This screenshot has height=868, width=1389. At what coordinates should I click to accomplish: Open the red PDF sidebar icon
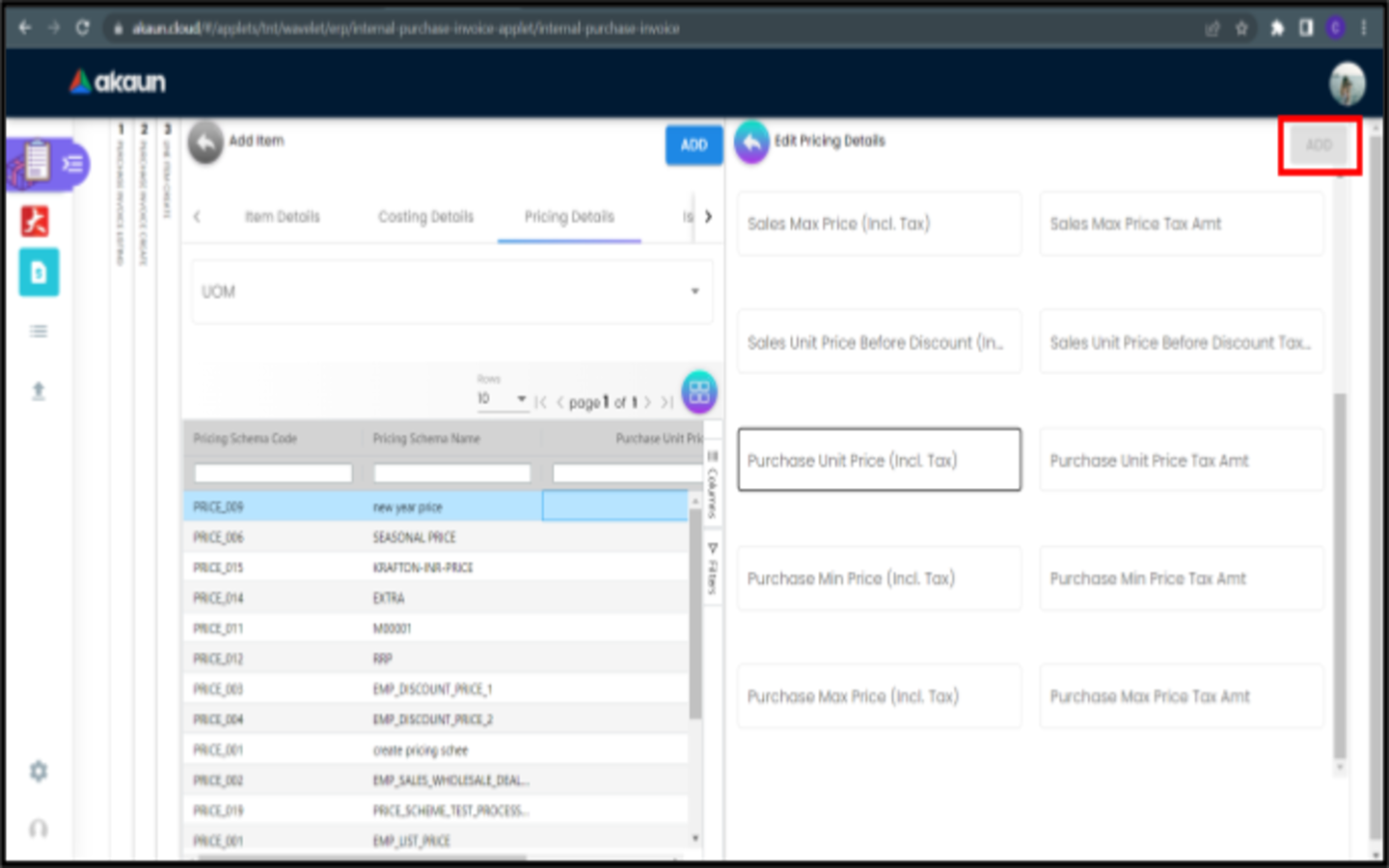tap(36, 222)
